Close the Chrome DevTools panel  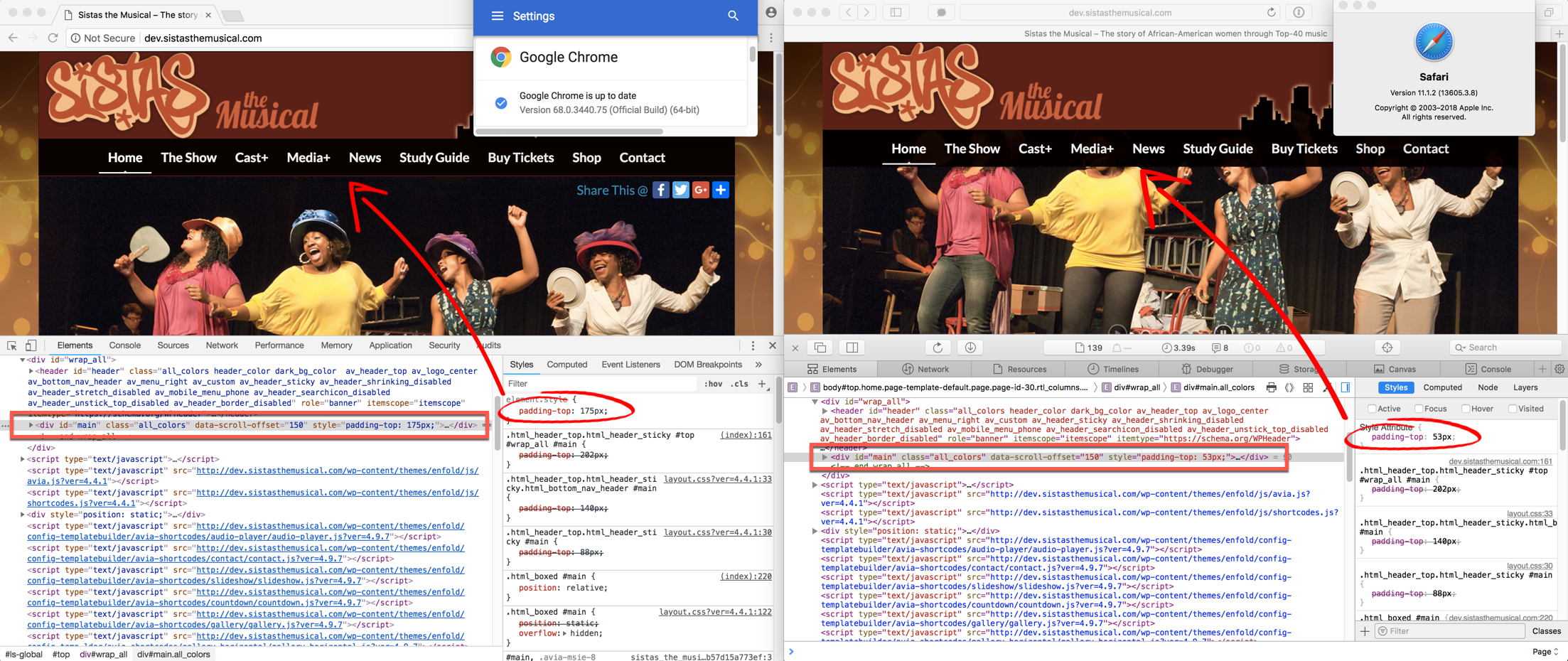773,345
